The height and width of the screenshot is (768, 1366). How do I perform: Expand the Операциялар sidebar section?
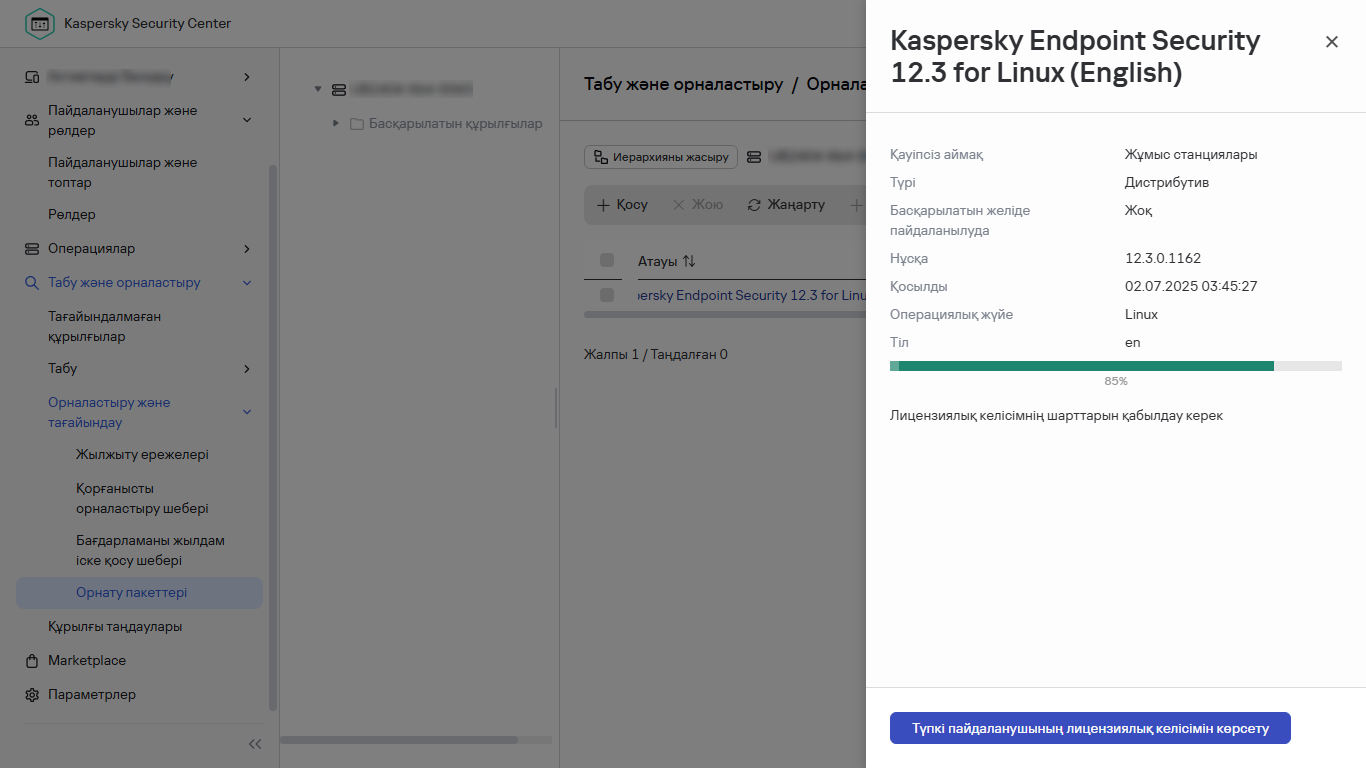click(246, 248)
